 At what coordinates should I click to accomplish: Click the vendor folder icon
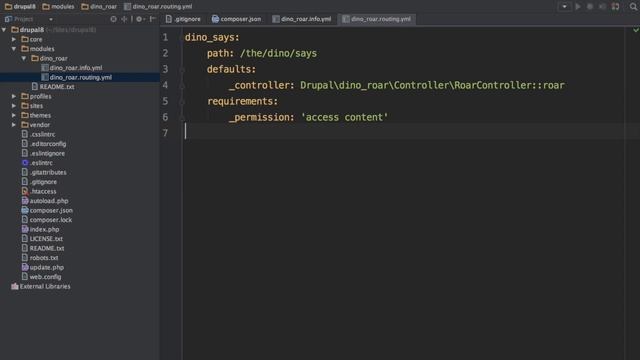point(25,124)
